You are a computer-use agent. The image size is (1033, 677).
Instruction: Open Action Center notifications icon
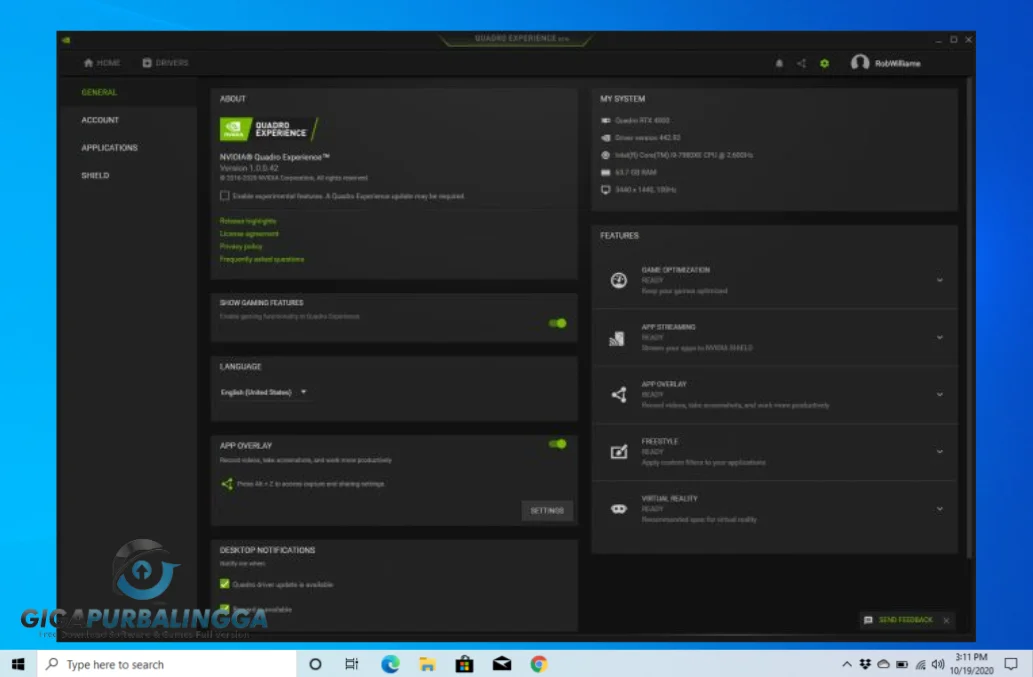(1011, 664)
